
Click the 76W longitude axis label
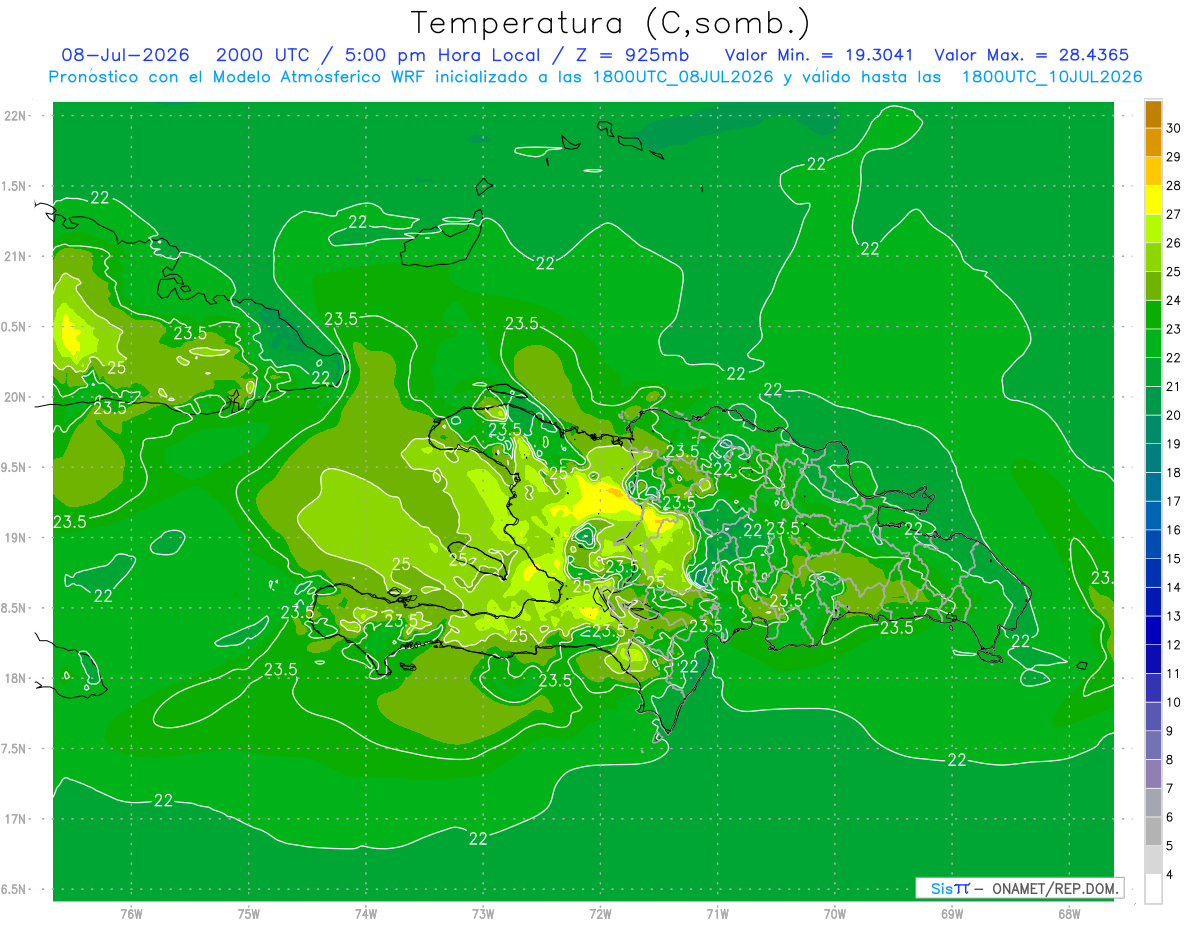tap(131, 914)
